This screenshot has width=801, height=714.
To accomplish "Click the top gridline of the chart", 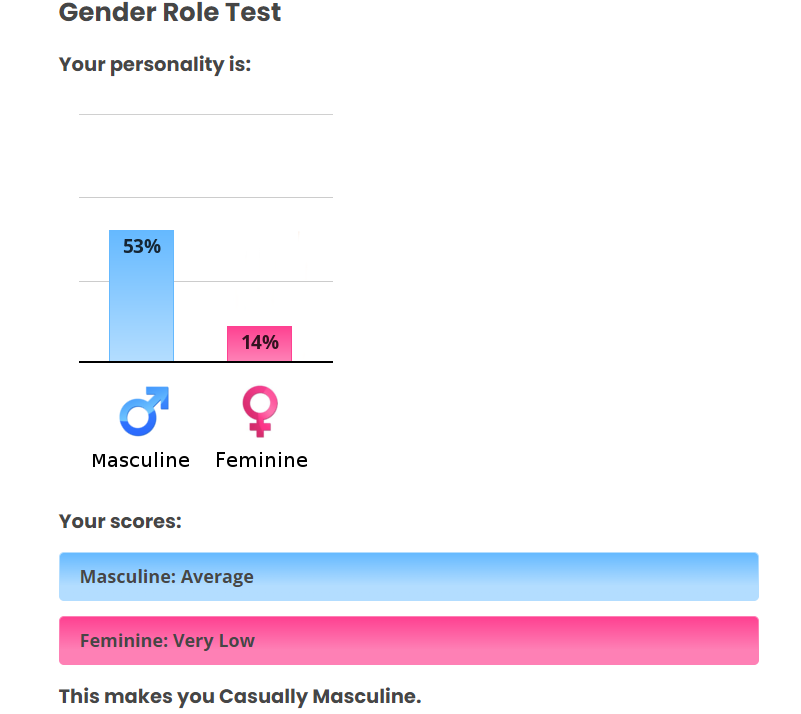I will pos(205,115).
